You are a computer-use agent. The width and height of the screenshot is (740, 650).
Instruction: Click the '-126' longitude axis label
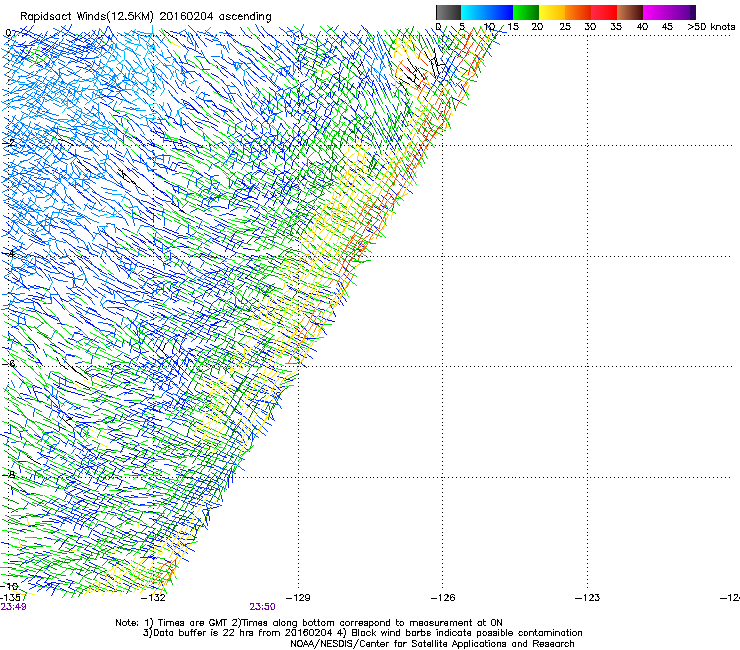[x=443, y=598]
